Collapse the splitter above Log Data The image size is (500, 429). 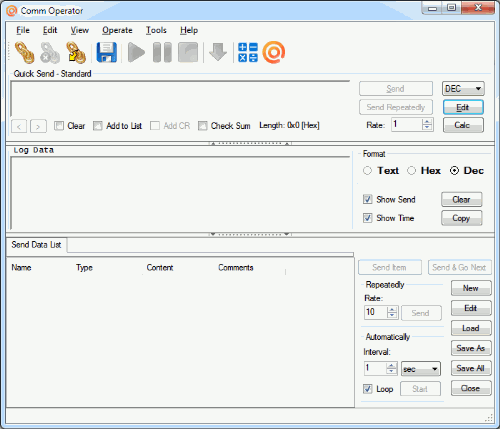pyautogui.click(x=250, y=144)
